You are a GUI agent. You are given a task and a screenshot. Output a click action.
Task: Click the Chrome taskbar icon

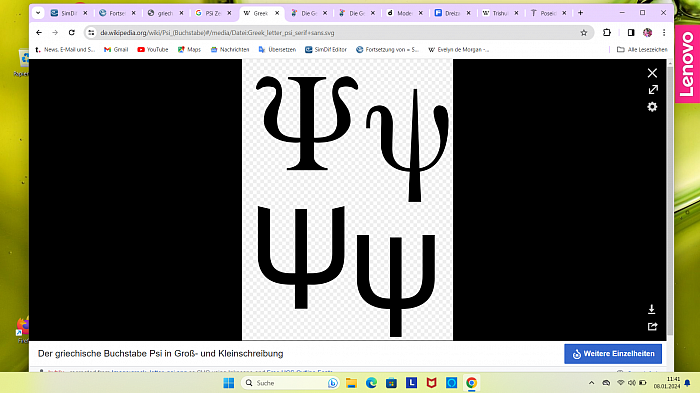471,383
